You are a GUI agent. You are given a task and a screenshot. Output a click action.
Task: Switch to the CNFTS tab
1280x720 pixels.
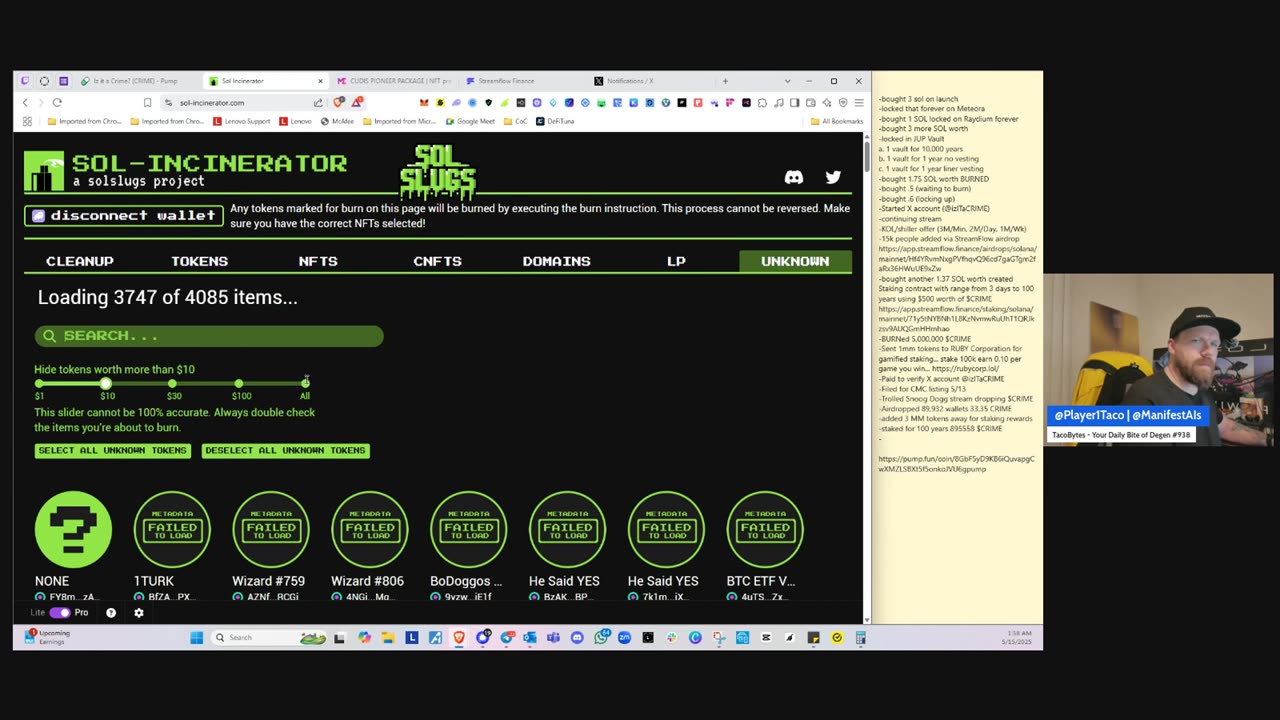437,261
